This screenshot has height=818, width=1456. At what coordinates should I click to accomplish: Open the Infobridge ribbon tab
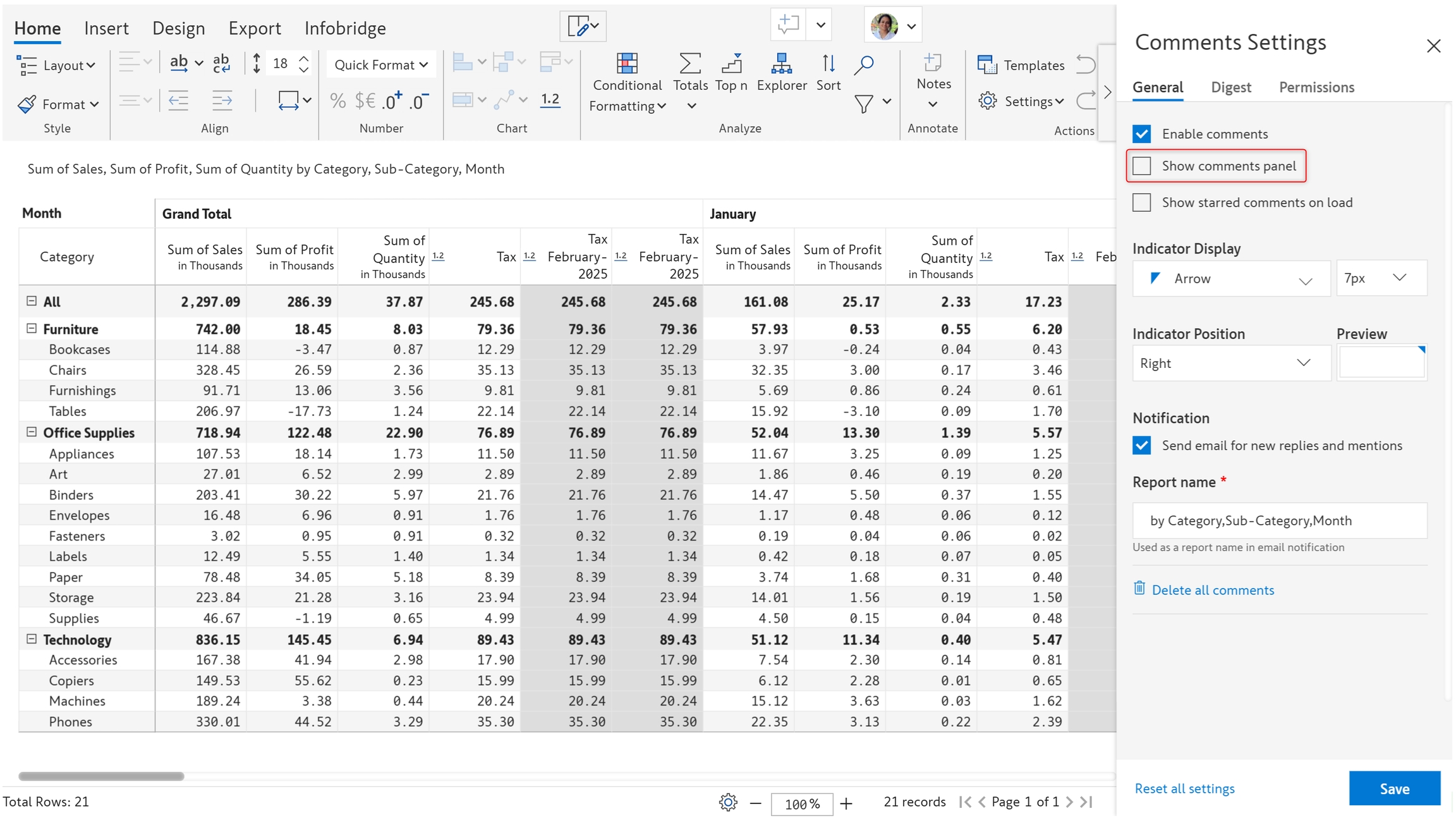tap(345, 28)
